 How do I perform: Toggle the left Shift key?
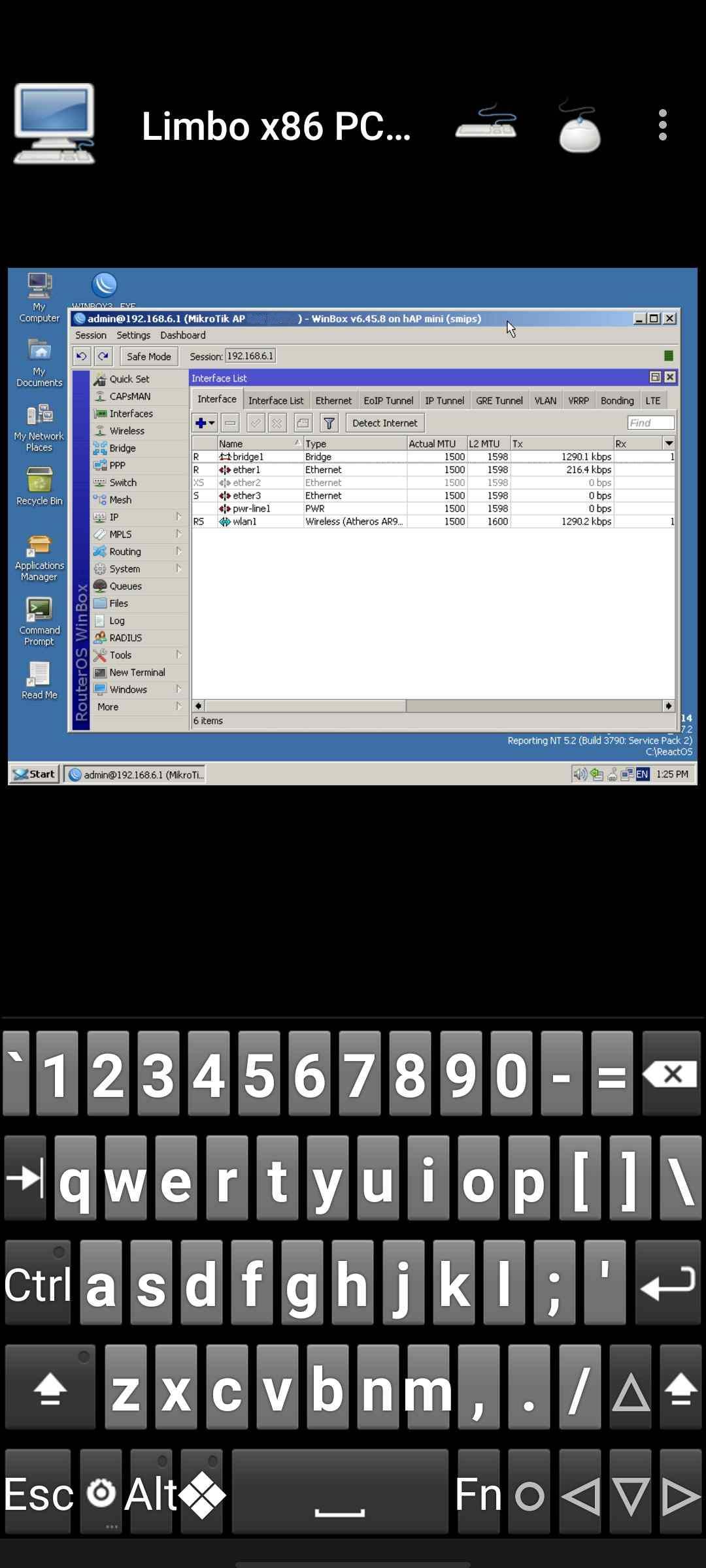click(x=50, y=1388)
